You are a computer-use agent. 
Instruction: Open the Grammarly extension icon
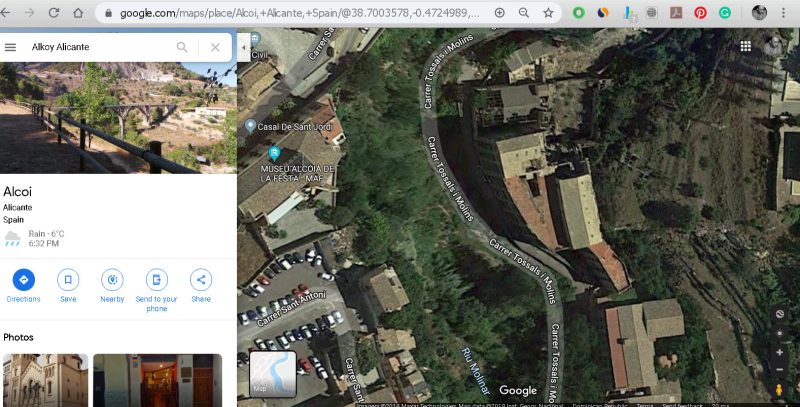(724, 13)
